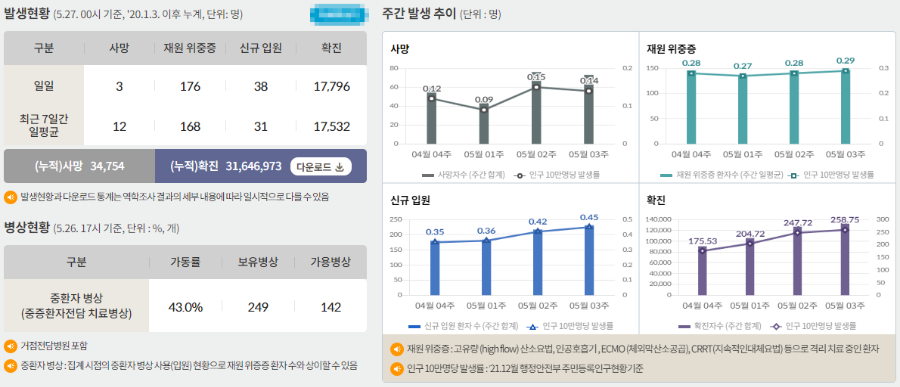Click speaker icon beside 중환자 병상 집계 note
Viewport: 900px width, 387px height.
click(x=10, y=365)
